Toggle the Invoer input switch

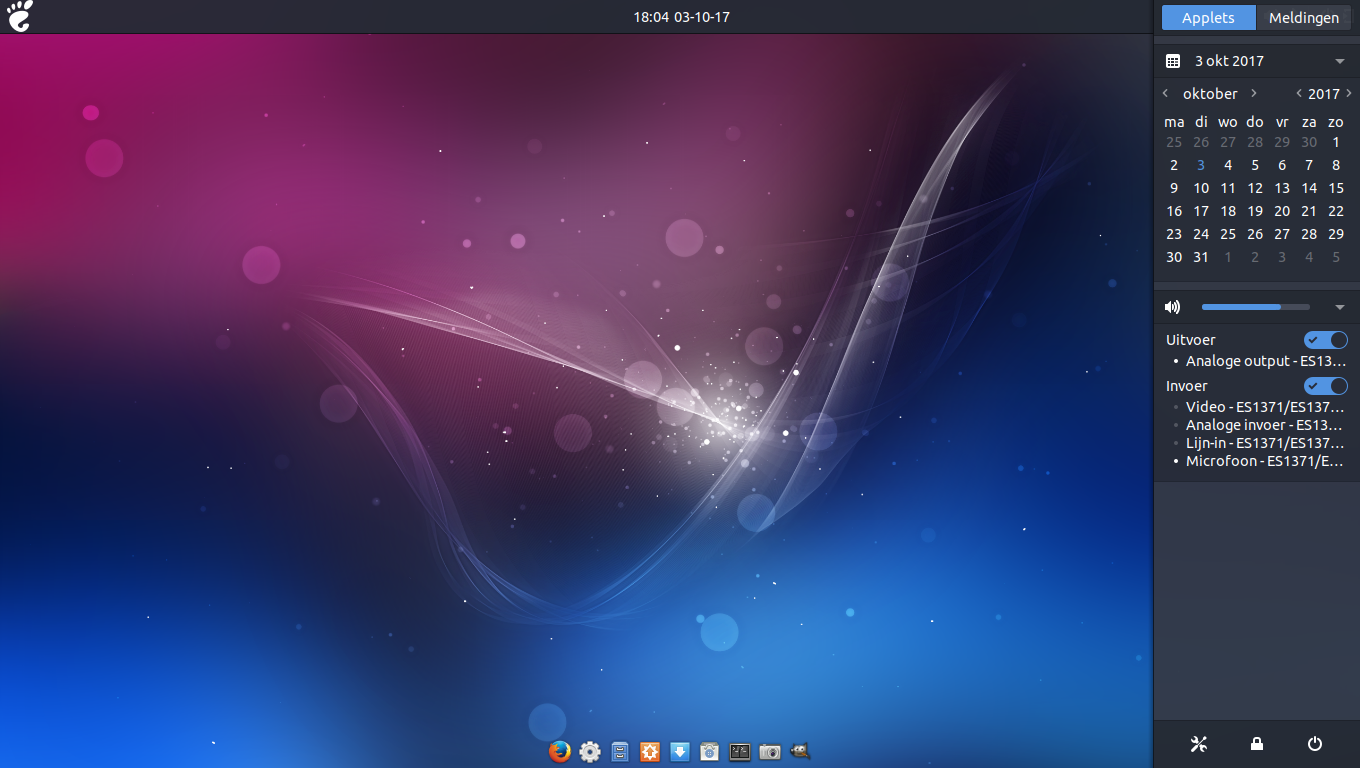click(x=1325, y=386)
